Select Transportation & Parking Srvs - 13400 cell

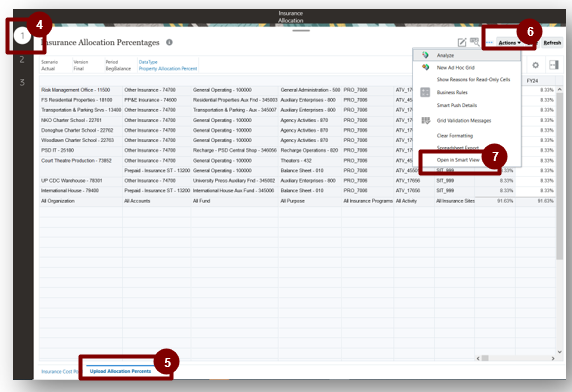click(x=81, y=110)
